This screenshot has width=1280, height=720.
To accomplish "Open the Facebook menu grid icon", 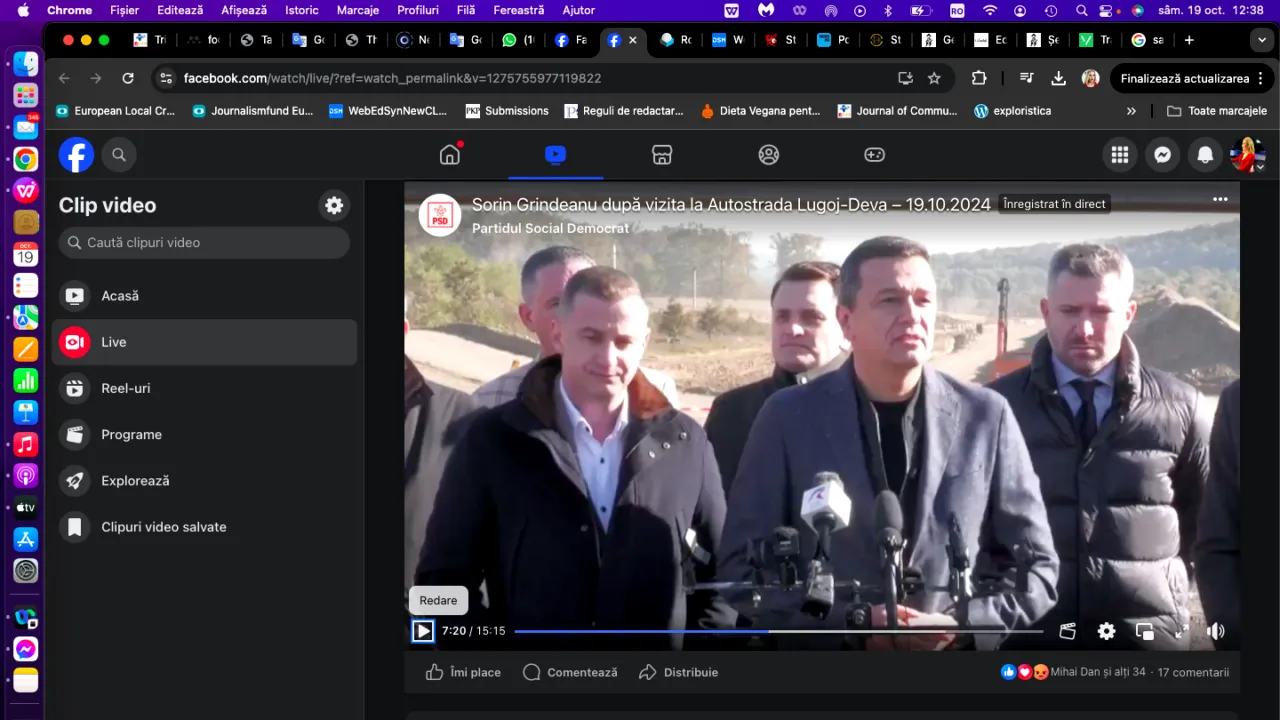I will (x=1120, y=155).
